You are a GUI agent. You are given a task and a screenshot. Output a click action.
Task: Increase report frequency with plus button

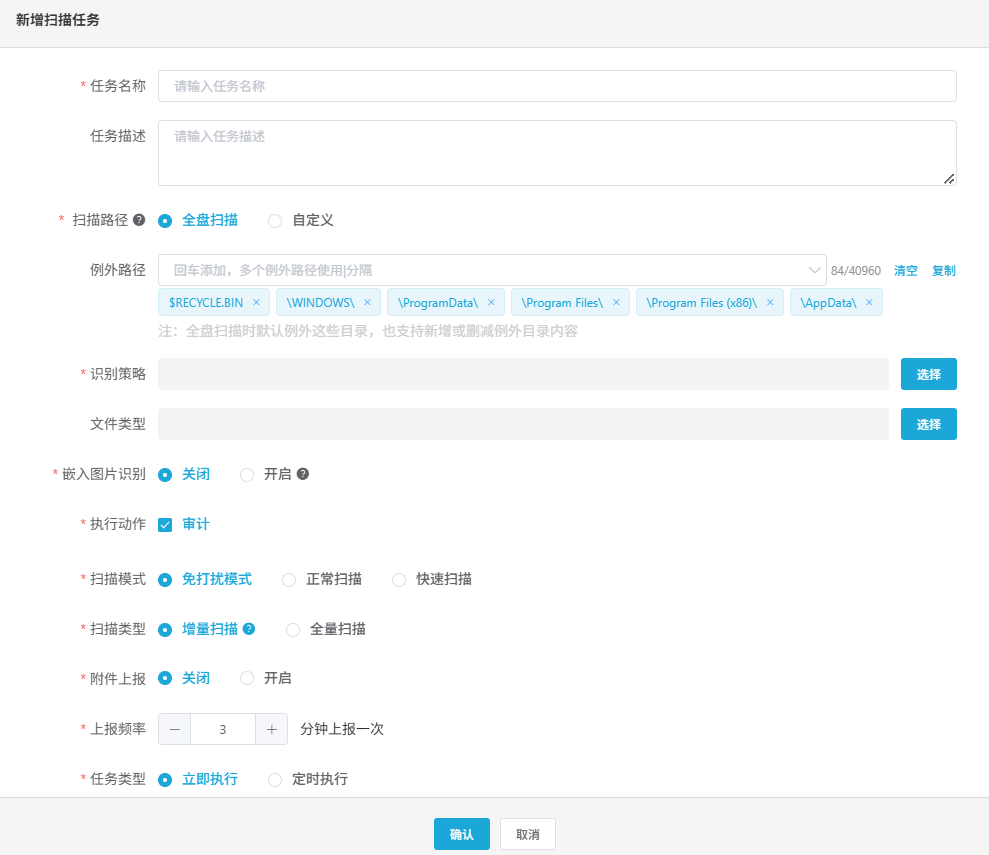click(271, 730)
